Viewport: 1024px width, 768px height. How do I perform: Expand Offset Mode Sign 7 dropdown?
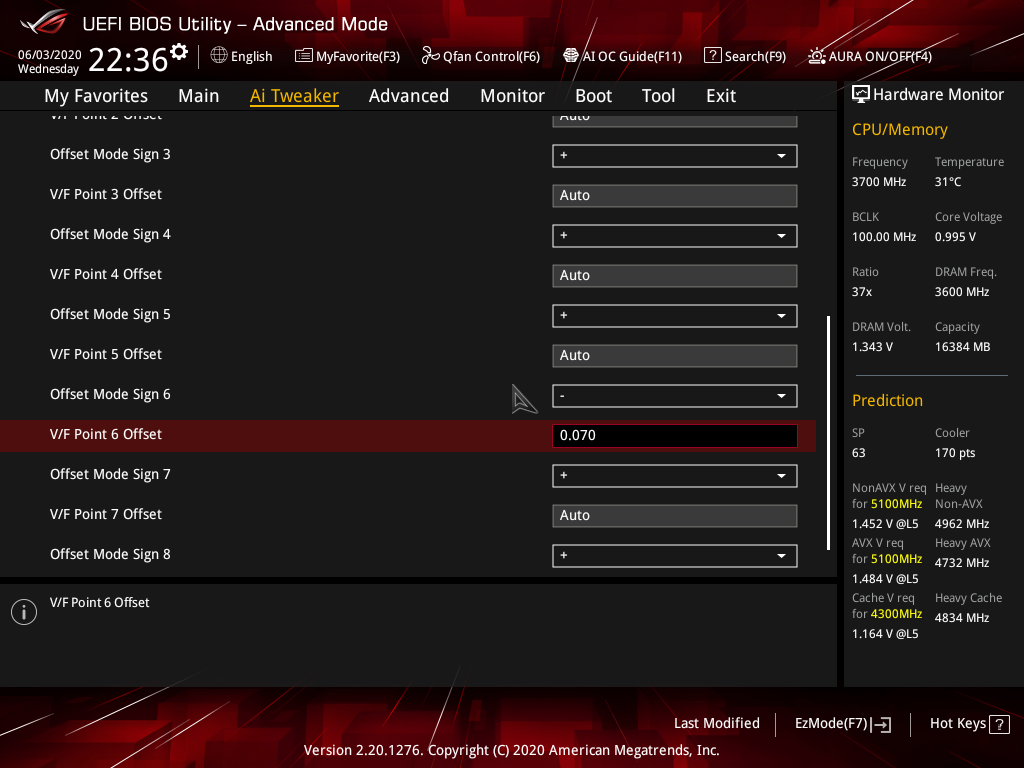[x=675, y=476]
